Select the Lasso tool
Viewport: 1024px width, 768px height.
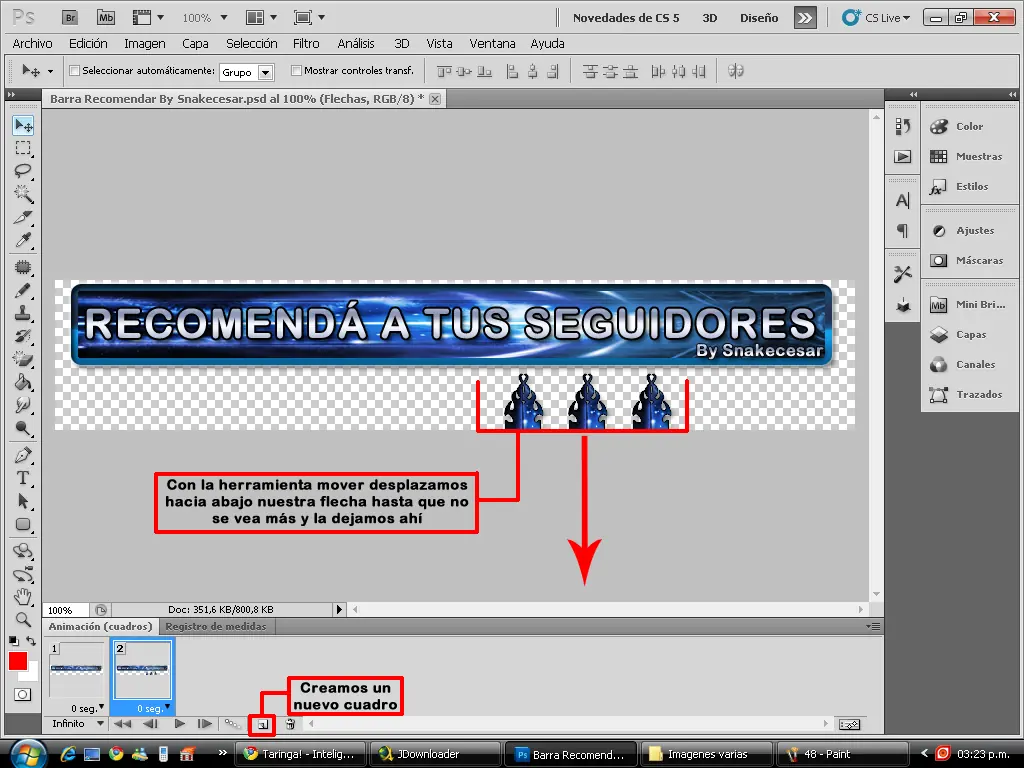23,171
